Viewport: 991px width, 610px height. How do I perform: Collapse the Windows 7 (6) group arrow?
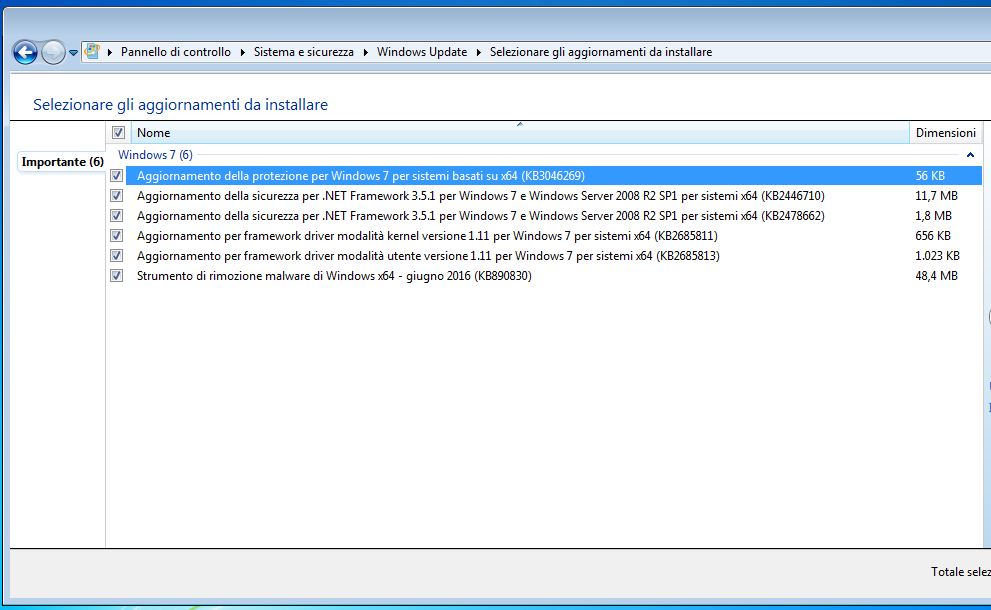[970, 154]
